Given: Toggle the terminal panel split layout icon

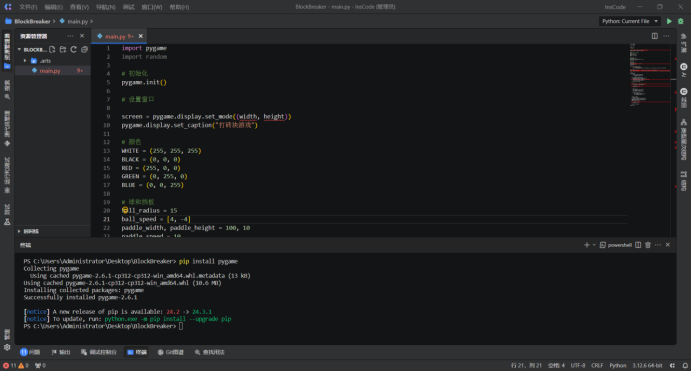Looking at the screenshot, I should pyautogui.click(x=638, y=245).
